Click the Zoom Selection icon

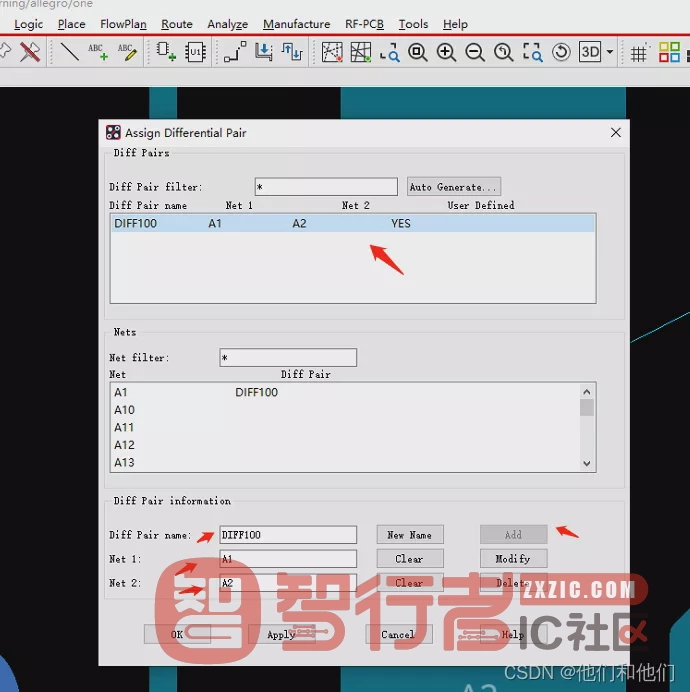click(x=532, y=52)
